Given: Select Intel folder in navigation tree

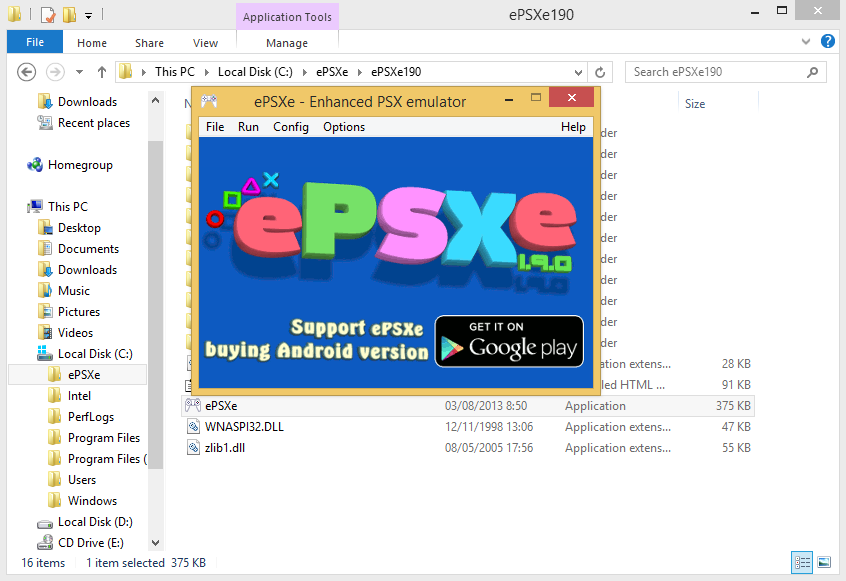Looking at the screenshot, I should (79, 396).
